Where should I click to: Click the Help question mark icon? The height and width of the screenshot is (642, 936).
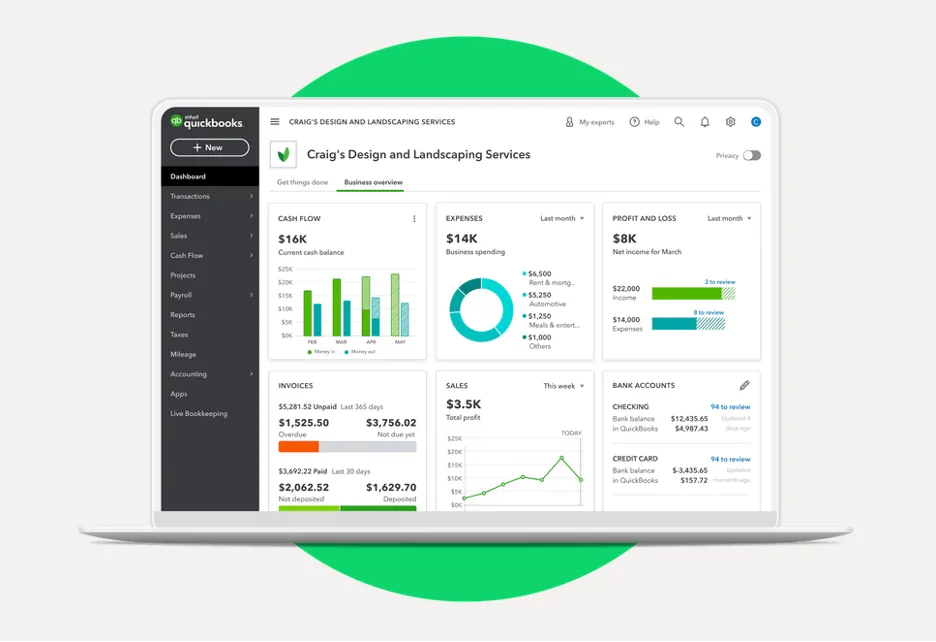click(x=634, y=122)
